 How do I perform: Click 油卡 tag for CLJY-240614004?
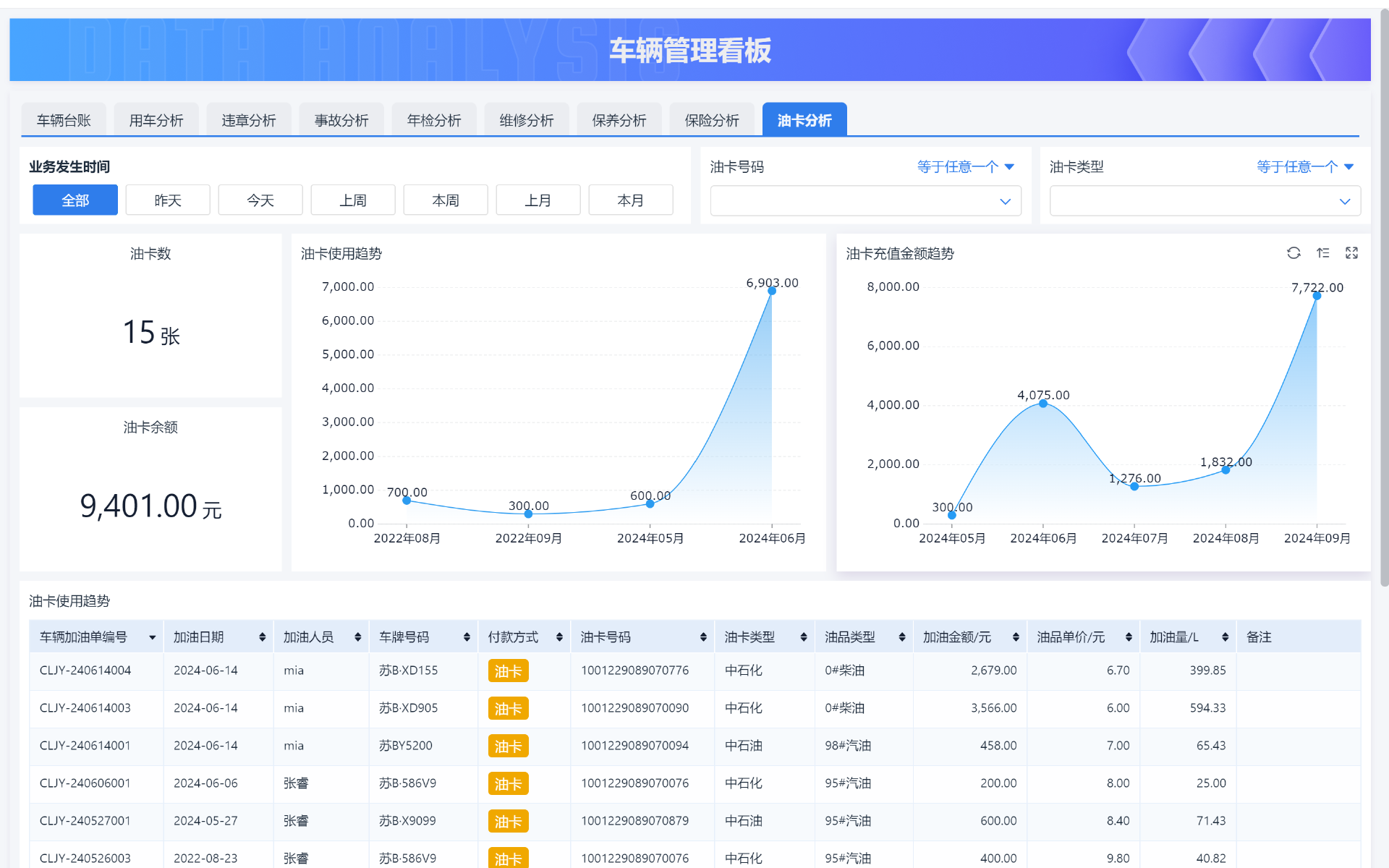pos(508,671)
